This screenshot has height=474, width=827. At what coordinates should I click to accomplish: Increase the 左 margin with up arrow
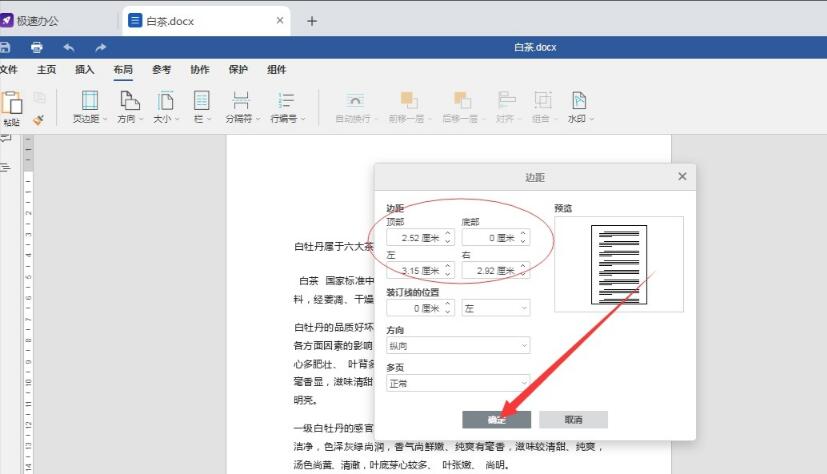coord(448,266)
